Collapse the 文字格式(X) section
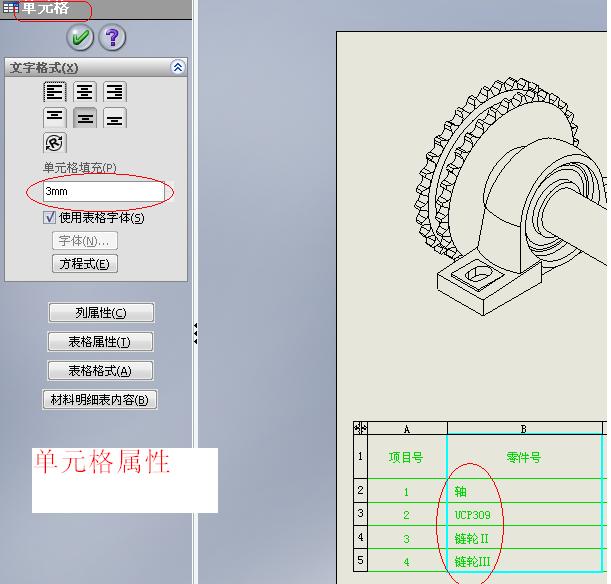 (178, 67)
